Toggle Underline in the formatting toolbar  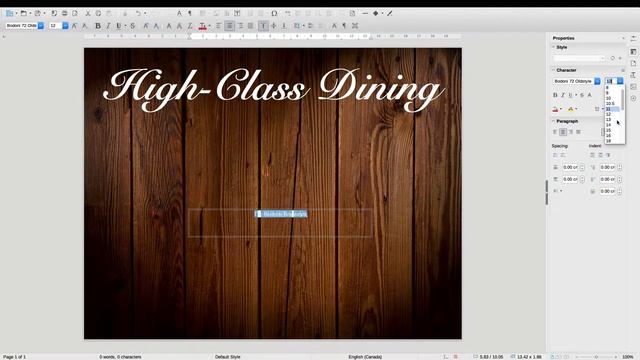(118, 26)
